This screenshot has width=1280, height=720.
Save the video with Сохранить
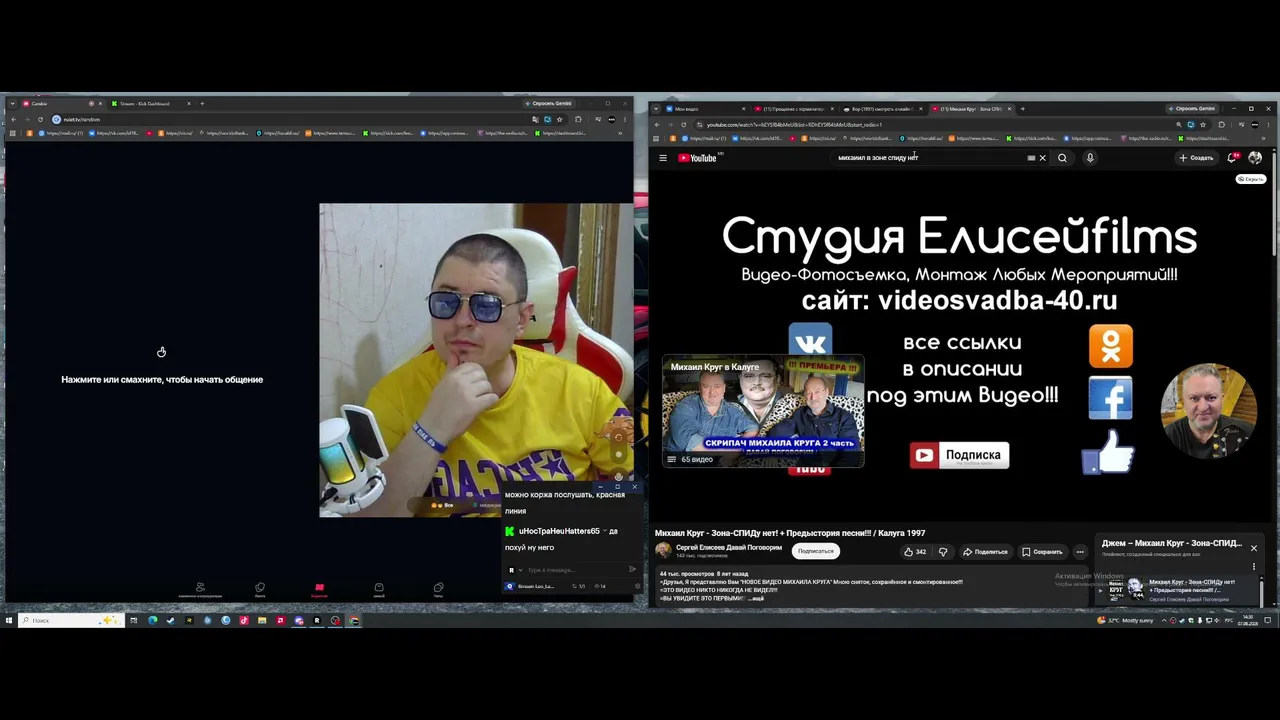[x=1042, y=552]
